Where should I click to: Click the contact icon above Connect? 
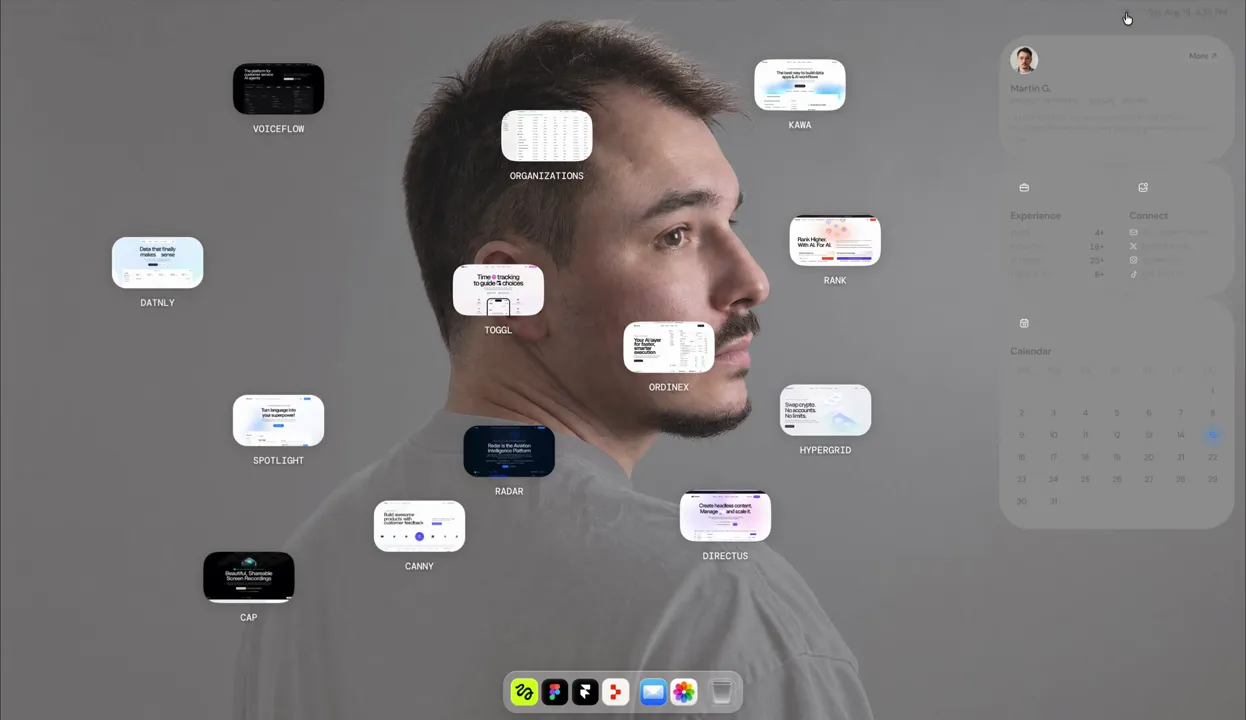point(1143,187)
